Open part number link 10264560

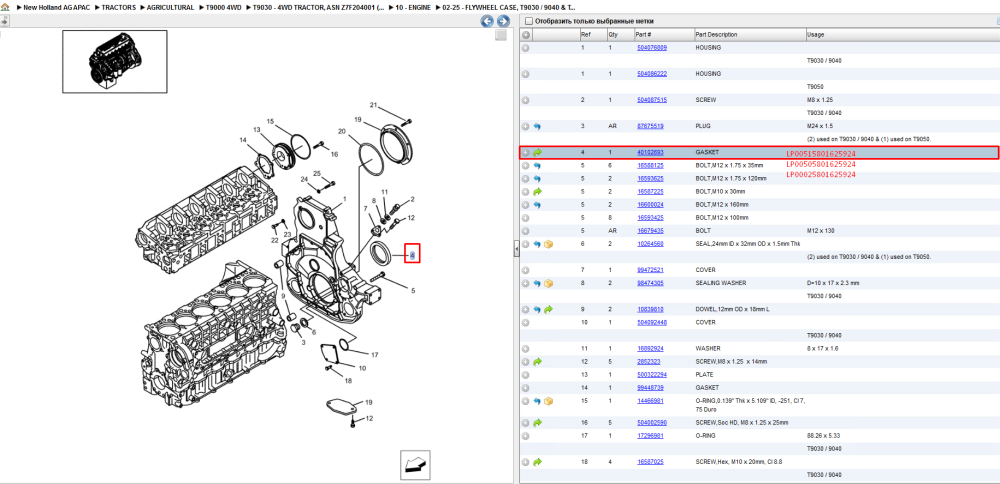tap(650, 244)
